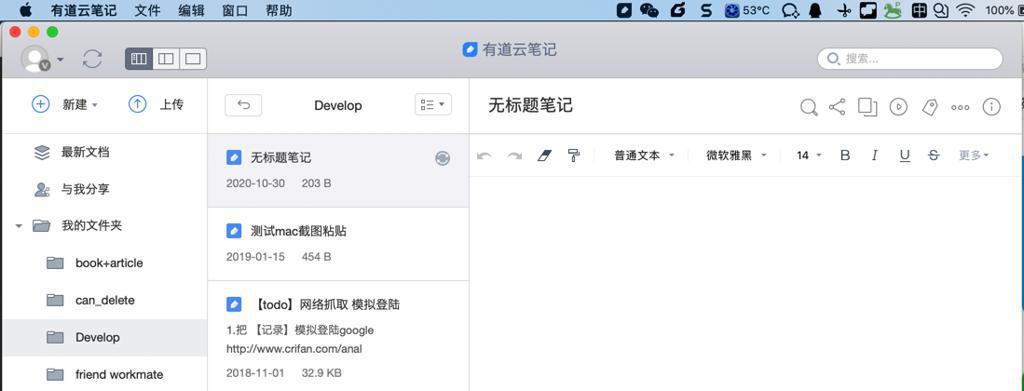This screenshot has width=1024, height=391.
Task: Click the 无标题笔记 note title field
Action: tap(530, 106)
